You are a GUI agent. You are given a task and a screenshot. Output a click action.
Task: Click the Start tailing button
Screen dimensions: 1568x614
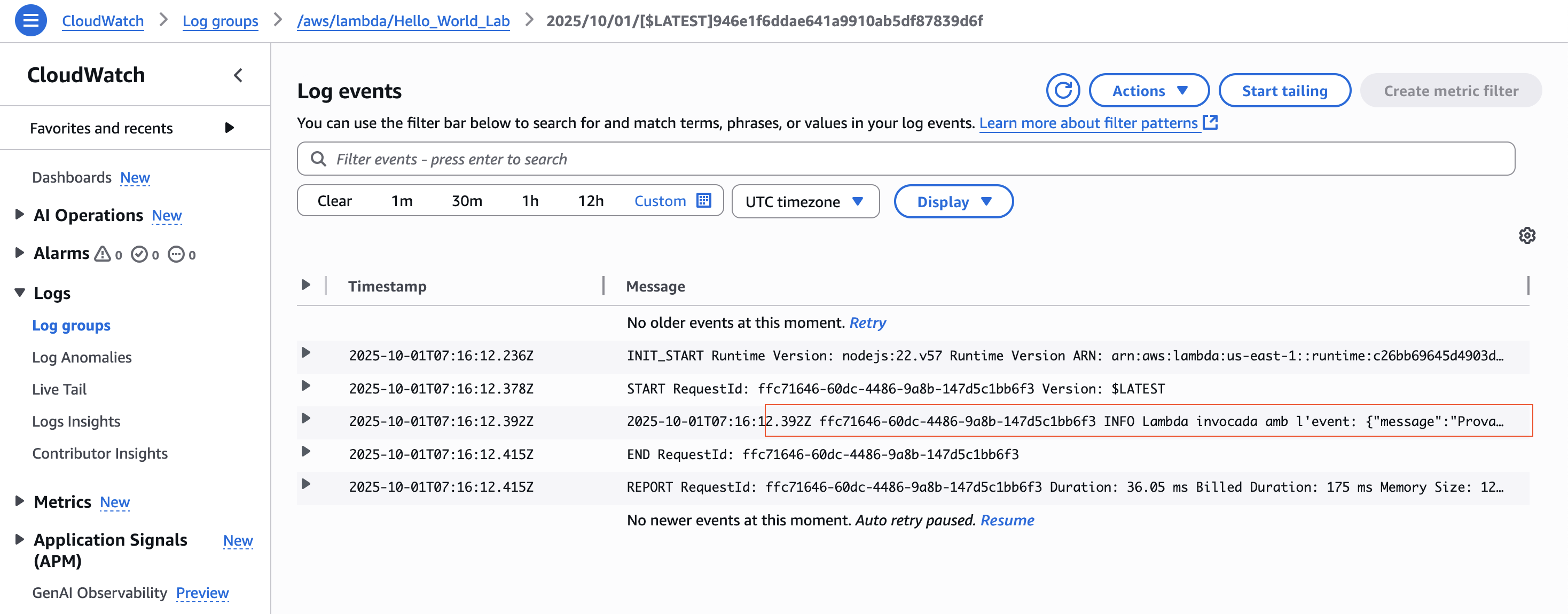click(x=1284, y=91)
